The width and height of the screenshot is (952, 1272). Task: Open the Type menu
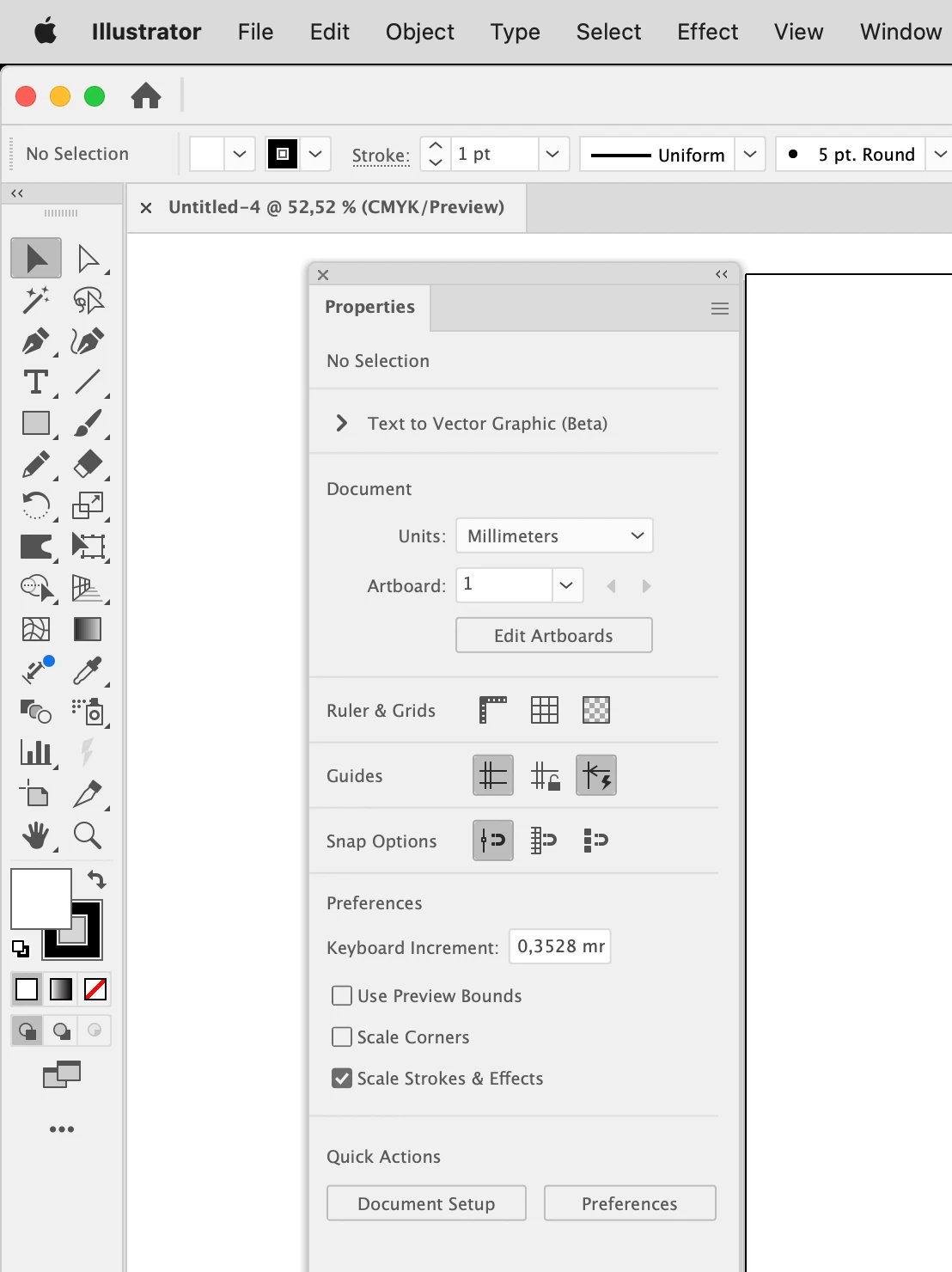coord(516,32)
